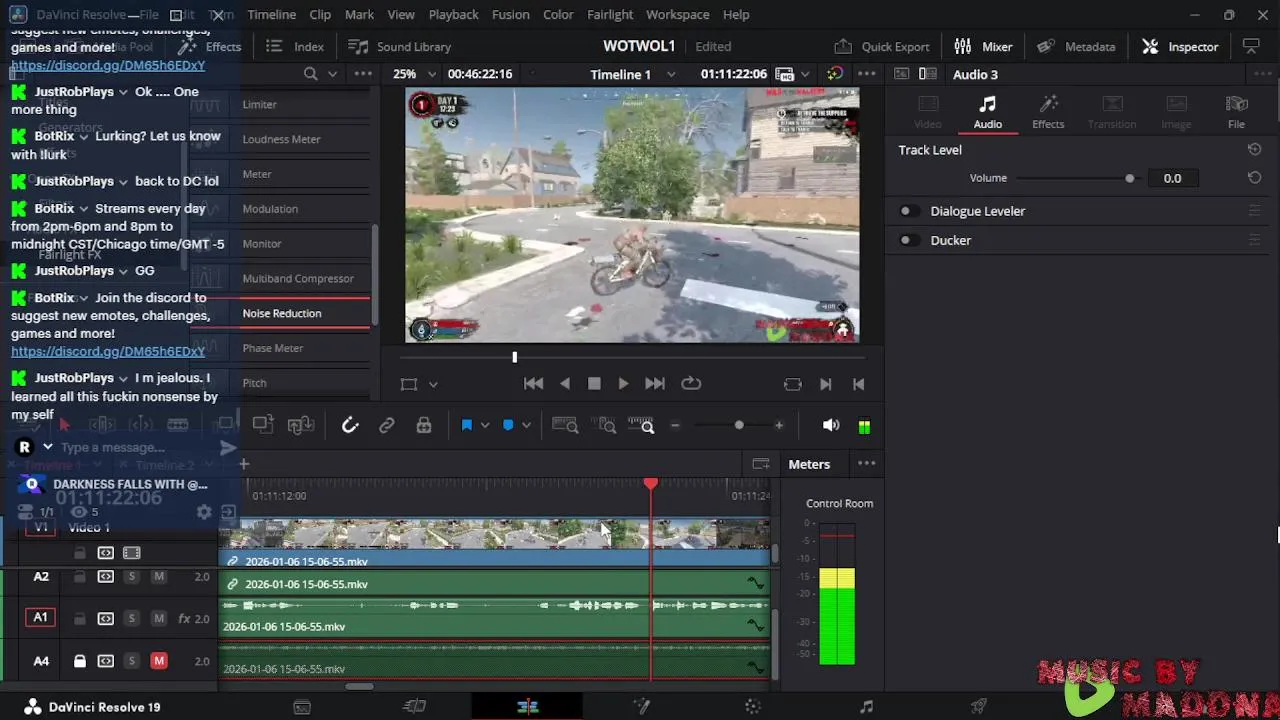The height and width of the screenshot is (720, 1280).
Task: Open the Fairlight menu
Action: coord(610,14)
